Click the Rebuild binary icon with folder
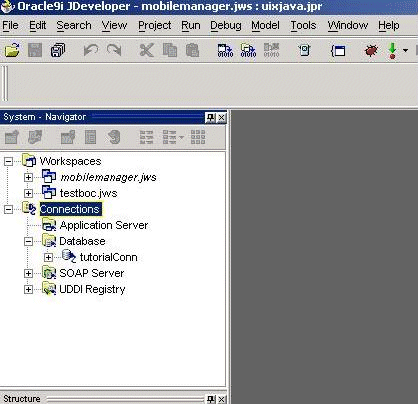Image resolution: width=418 pixels, height=404 pixels. [248, 51]
